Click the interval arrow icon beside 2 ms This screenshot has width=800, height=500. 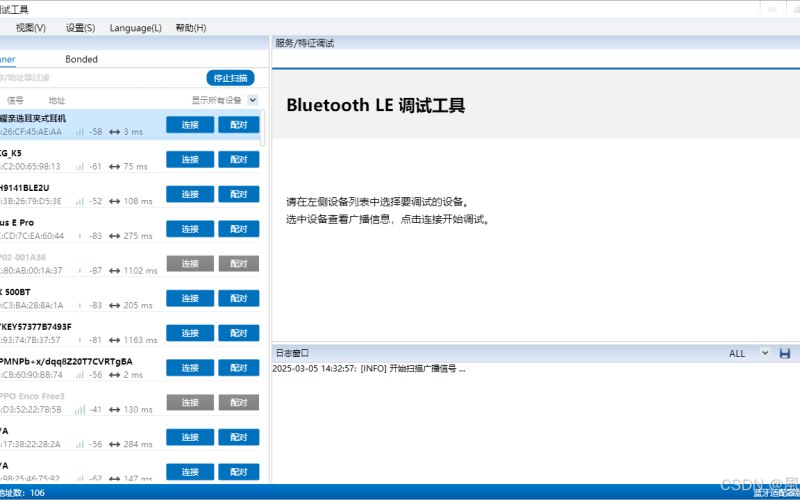(114, 374)
